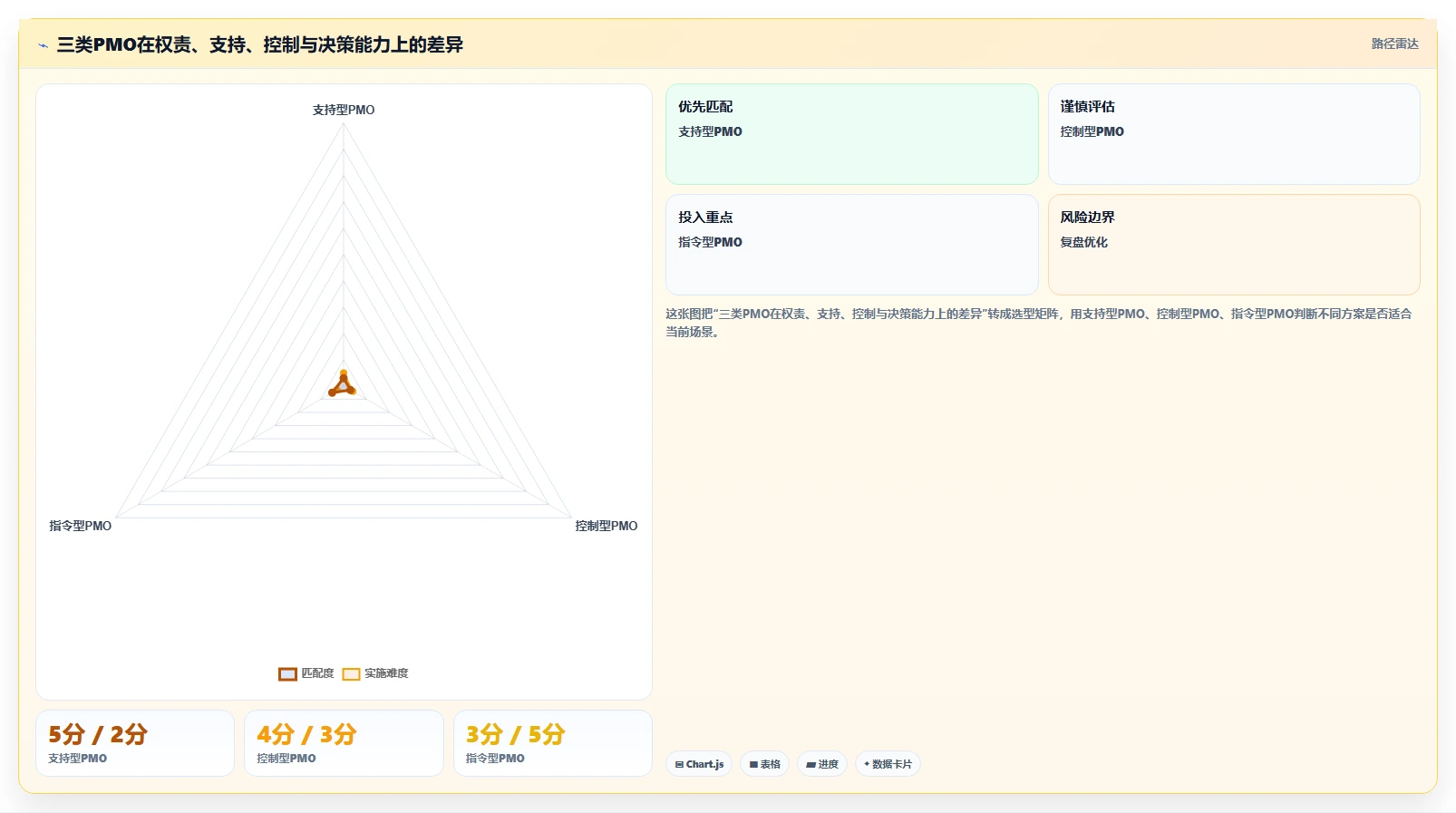This screenshot has width=1456, height=813.
Task: Toggle the 匹配度 legend label
Action: pos(317,673)
